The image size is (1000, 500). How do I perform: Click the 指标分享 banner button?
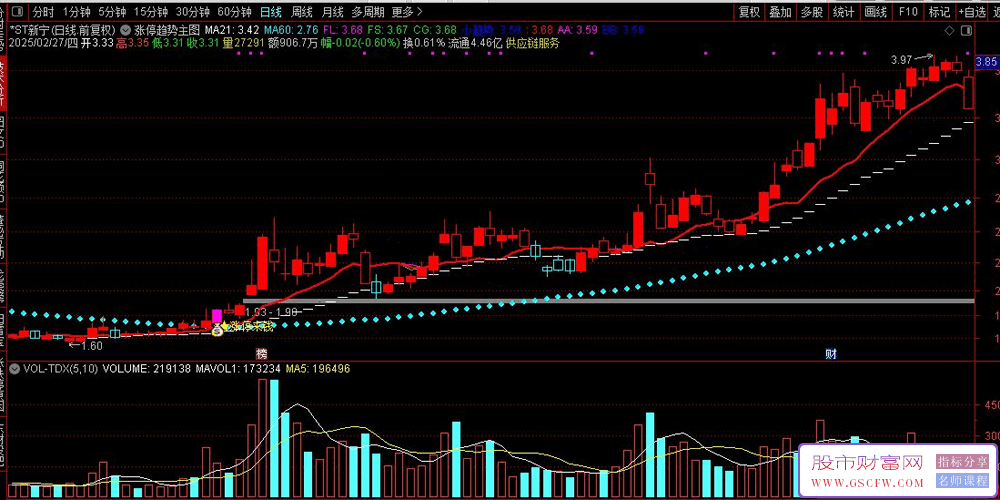point(961,460)
